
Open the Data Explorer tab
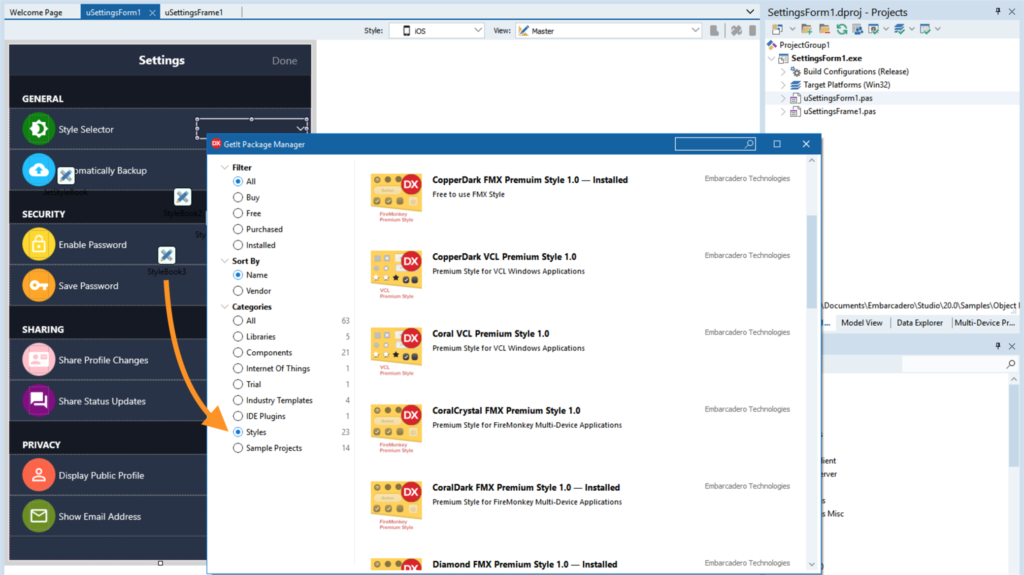(x=920, y=323)
